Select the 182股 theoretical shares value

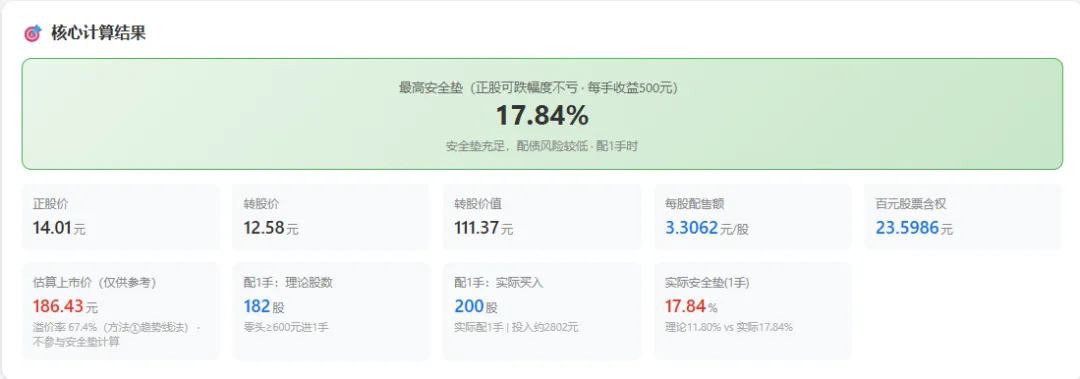(x=264, y=306)
